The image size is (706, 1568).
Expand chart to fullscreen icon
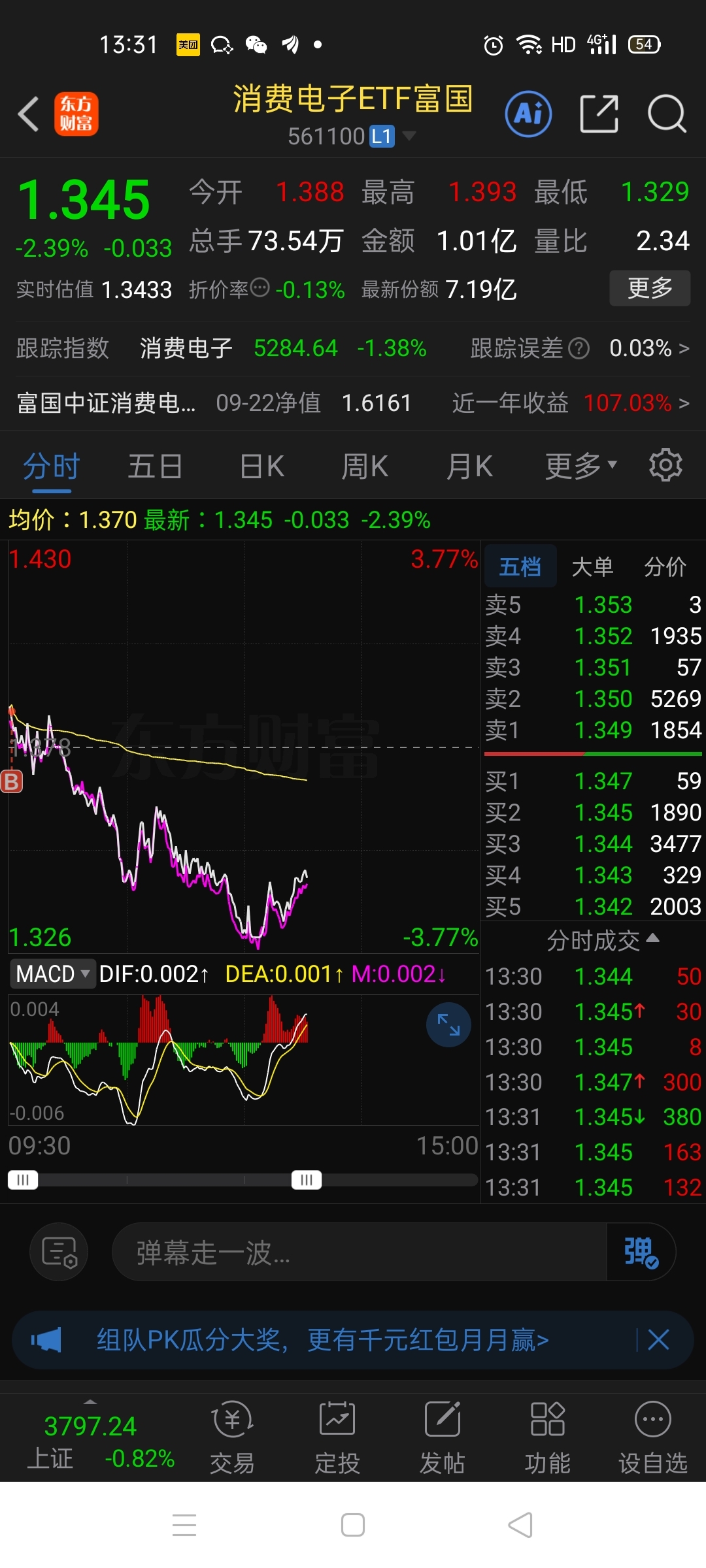448,1024
